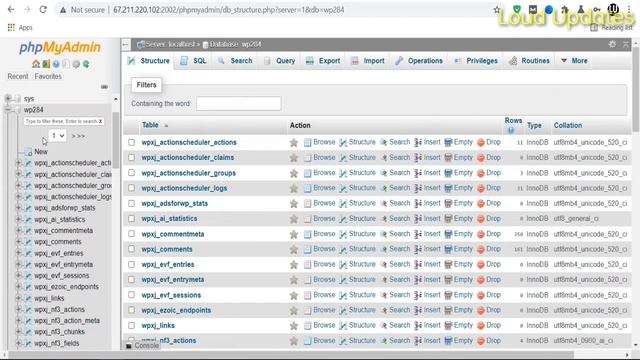Click Insert icon in wpxj_ai_statistics row
Viewport: 640px width, 360px height.
pyautogui.click(x=418, y=219)
